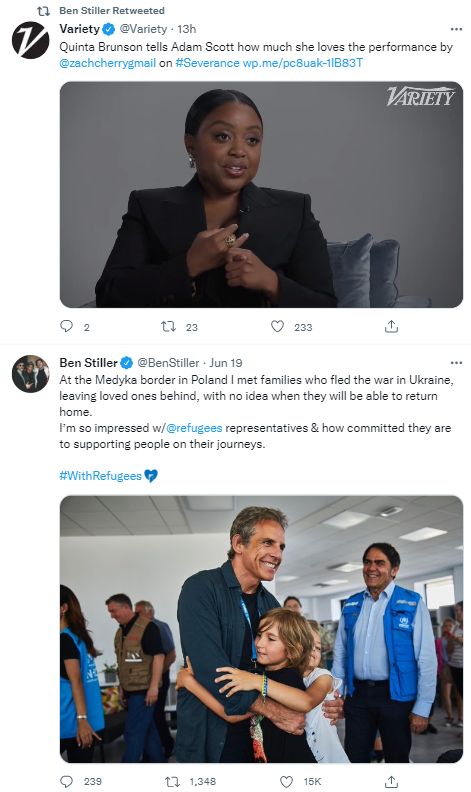
Task: Reply to the Variety tweet
Action: coord(67,326)
